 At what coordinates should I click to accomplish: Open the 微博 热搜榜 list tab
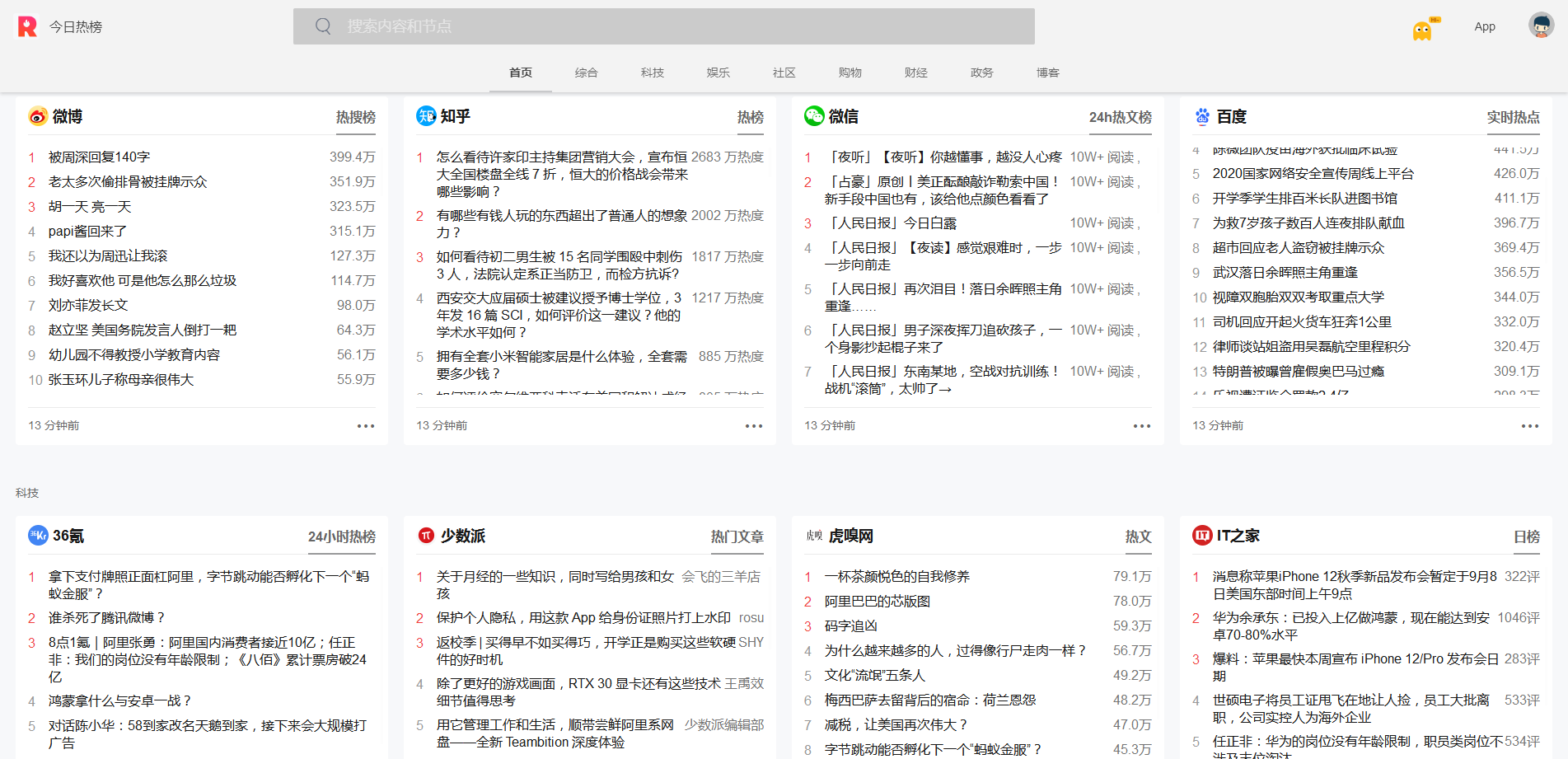356,118
